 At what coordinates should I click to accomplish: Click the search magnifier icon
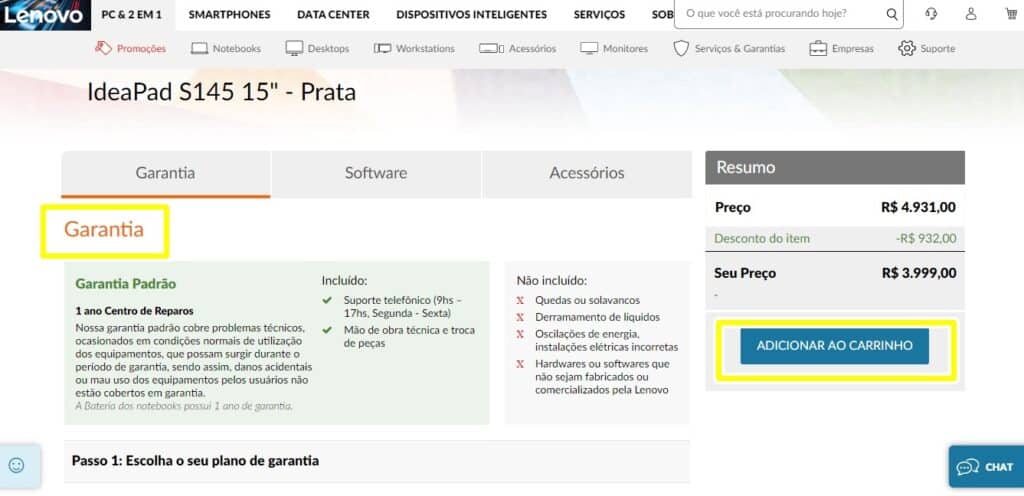(891, 14)
